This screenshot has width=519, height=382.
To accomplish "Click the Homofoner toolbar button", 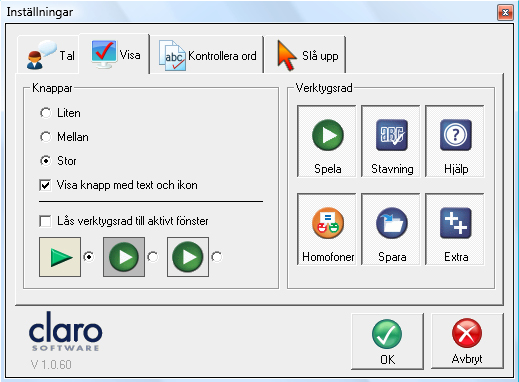I will (327, 229).
